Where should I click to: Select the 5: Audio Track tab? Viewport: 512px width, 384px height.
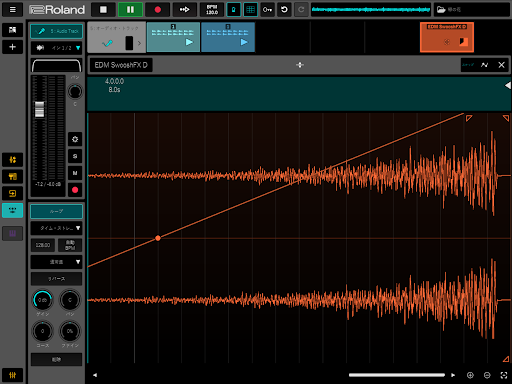click(x=57, y=31)
